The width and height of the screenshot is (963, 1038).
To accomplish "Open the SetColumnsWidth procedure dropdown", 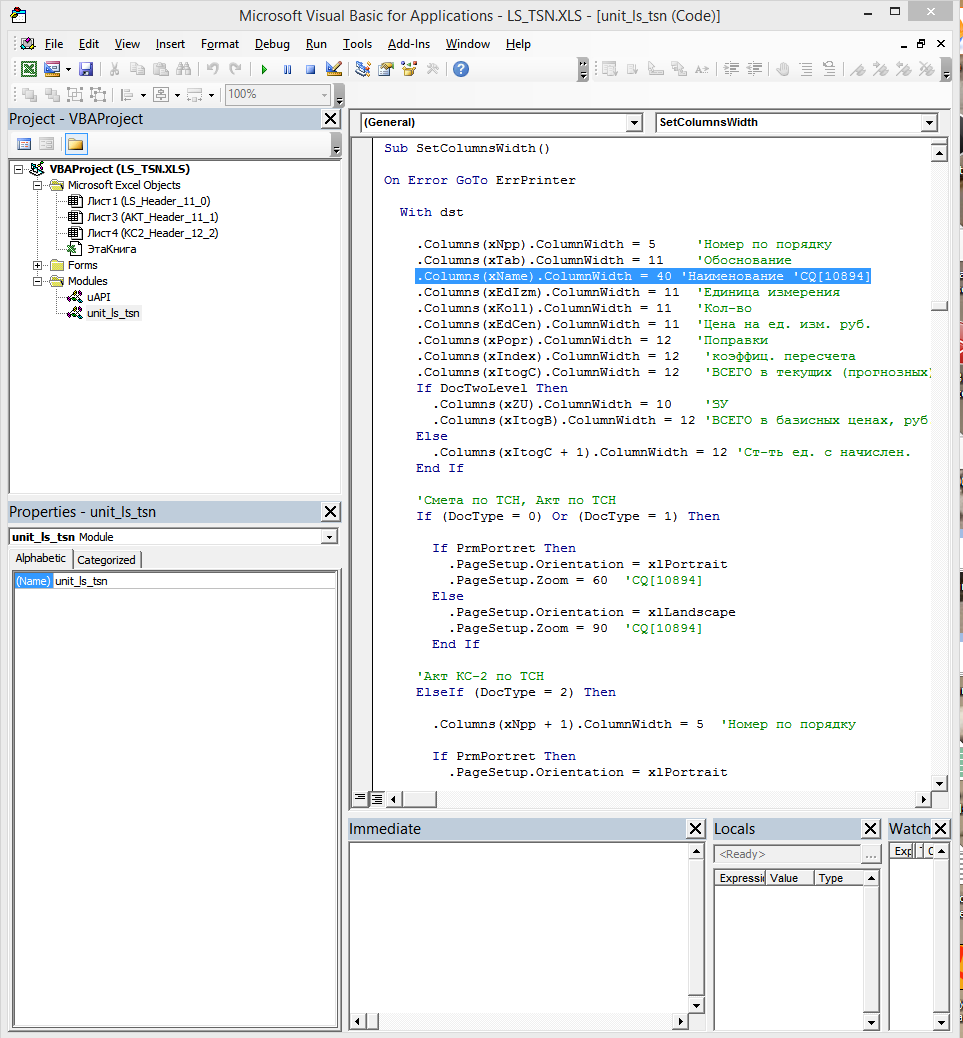I will (x=929, y=122).
